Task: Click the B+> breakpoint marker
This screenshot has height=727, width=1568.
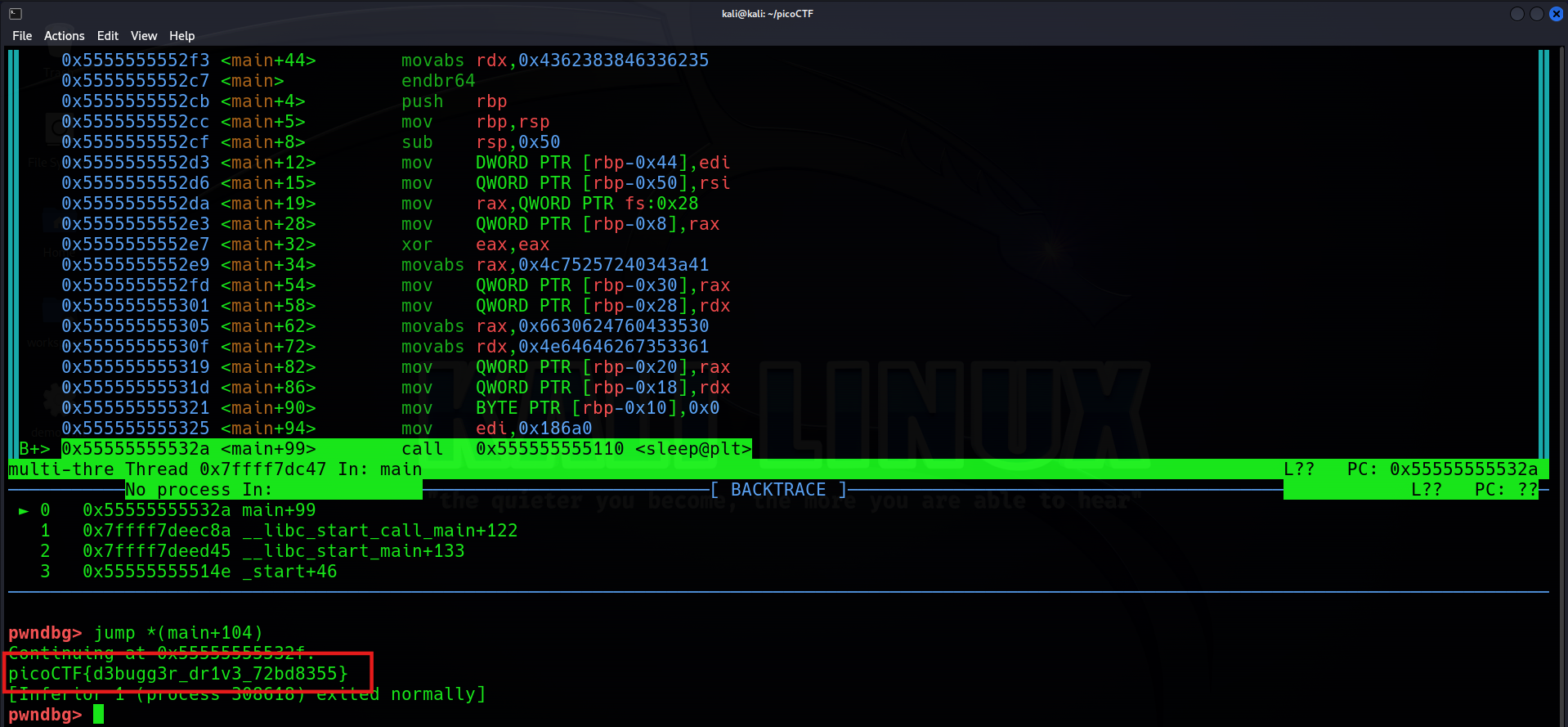Action: tap(34, 449)
